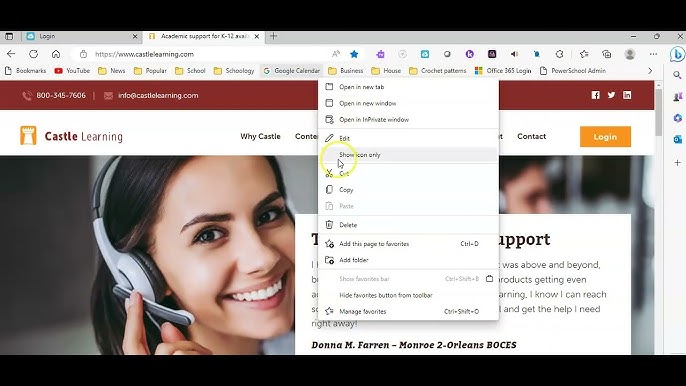Open the PowerSchool Admin favorite
The width and height of the screenshot is (686, 386).
click(x=573, y=71)
